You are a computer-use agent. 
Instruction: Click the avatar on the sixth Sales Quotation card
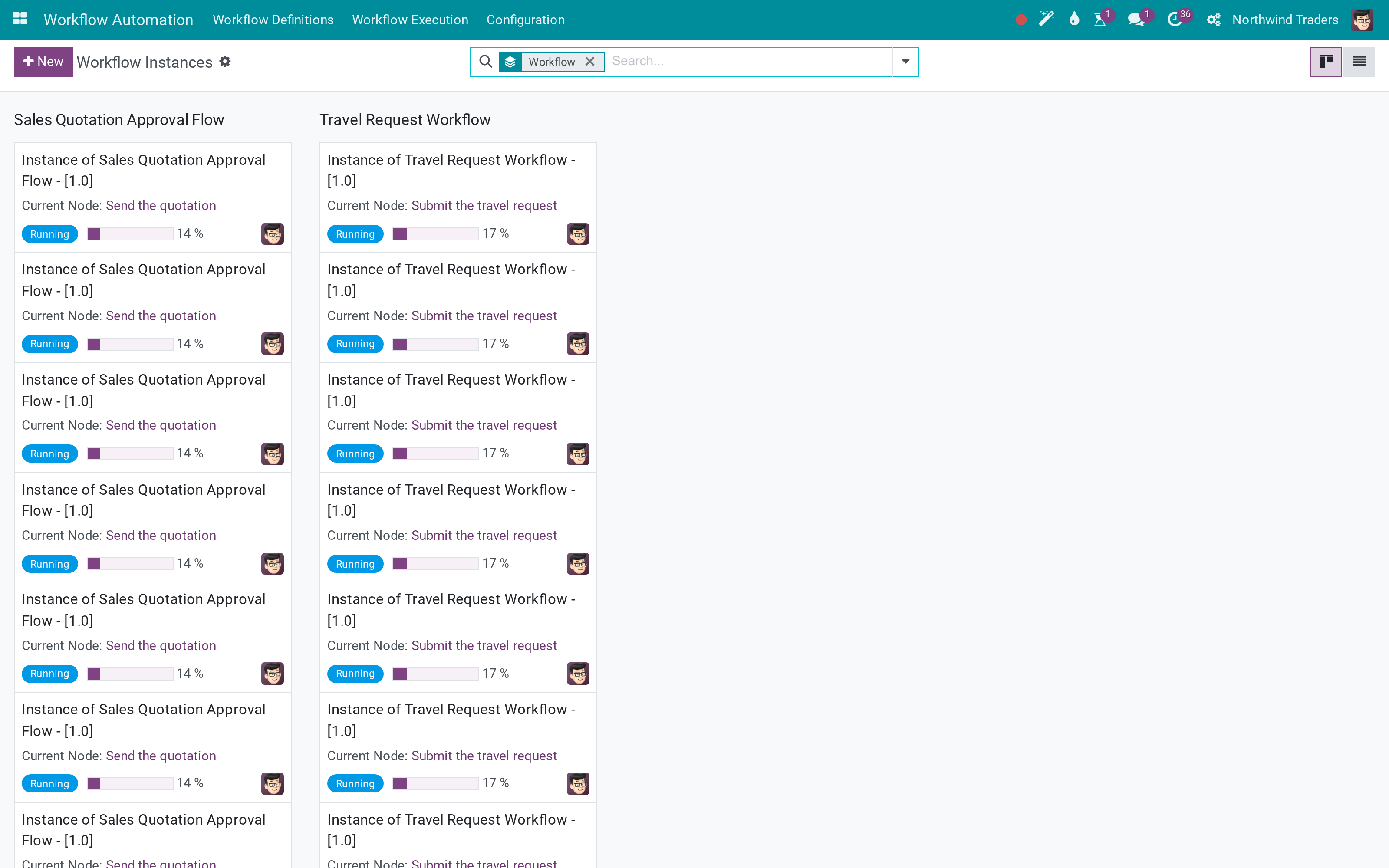coord(273,784)
